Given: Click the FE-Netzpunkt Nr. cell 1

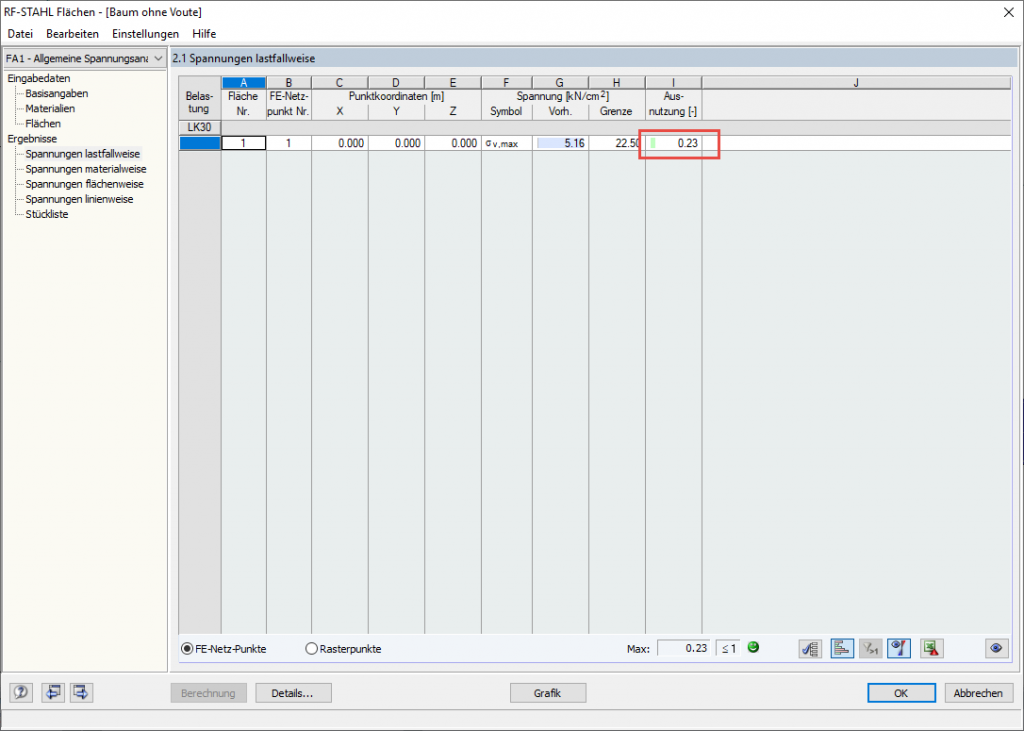Looking at the screenshot, I should [x=289, y=143].
